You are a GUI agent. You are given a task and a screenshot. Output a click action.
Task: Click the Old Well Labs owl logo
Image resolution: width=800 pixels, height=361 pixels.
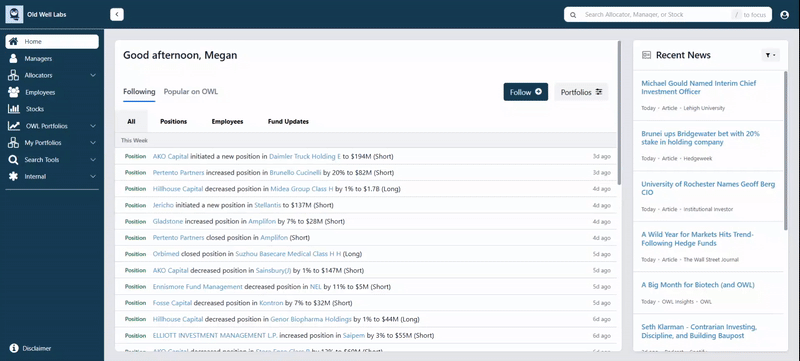point(14,14)
